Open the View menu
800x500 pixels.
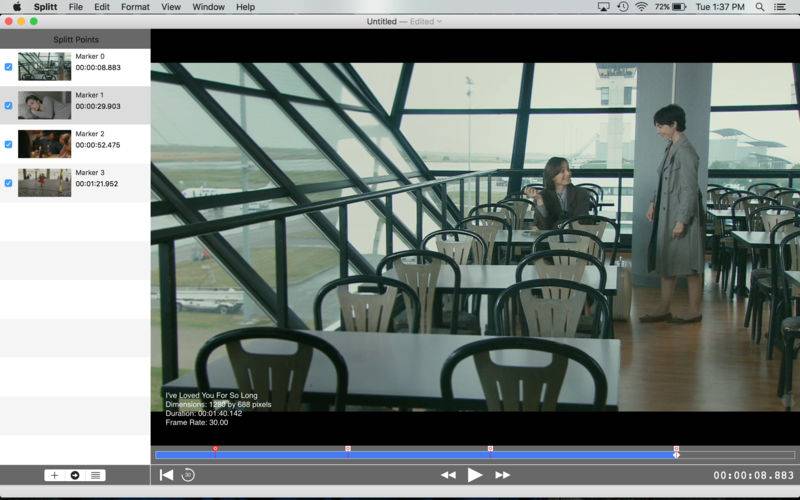171,7
